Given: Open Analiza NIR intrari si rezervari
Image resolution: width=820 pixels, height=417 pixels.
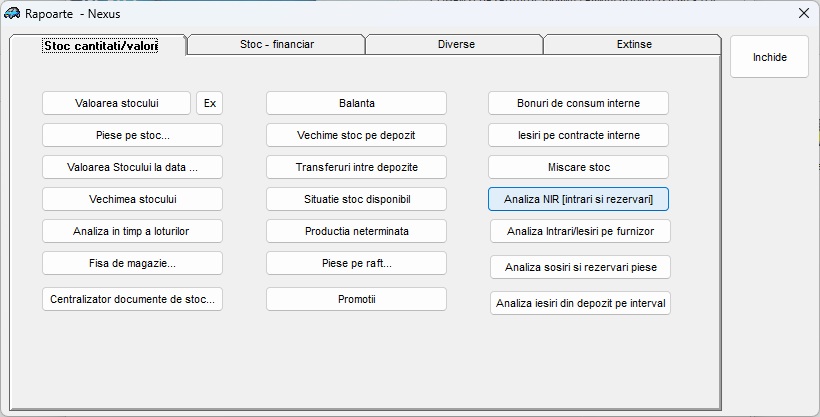Looking at the screenshot, I should (578, 199).
